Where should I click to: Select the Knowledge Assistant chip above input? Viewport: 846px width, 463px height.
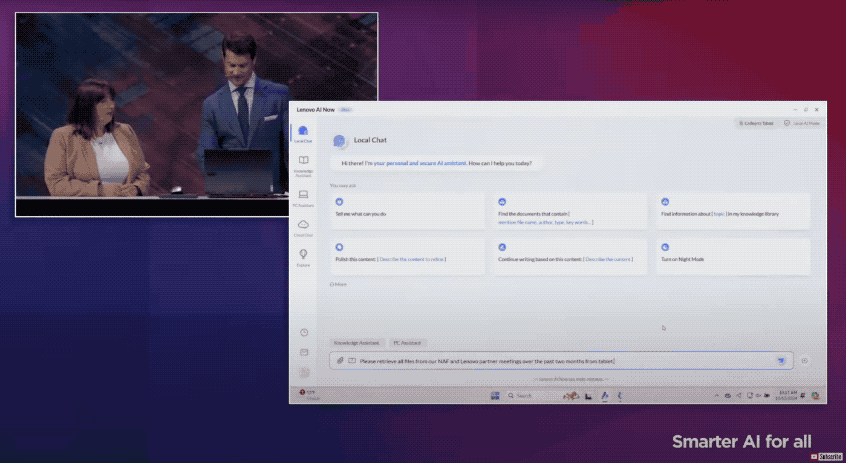click(356, 343)
